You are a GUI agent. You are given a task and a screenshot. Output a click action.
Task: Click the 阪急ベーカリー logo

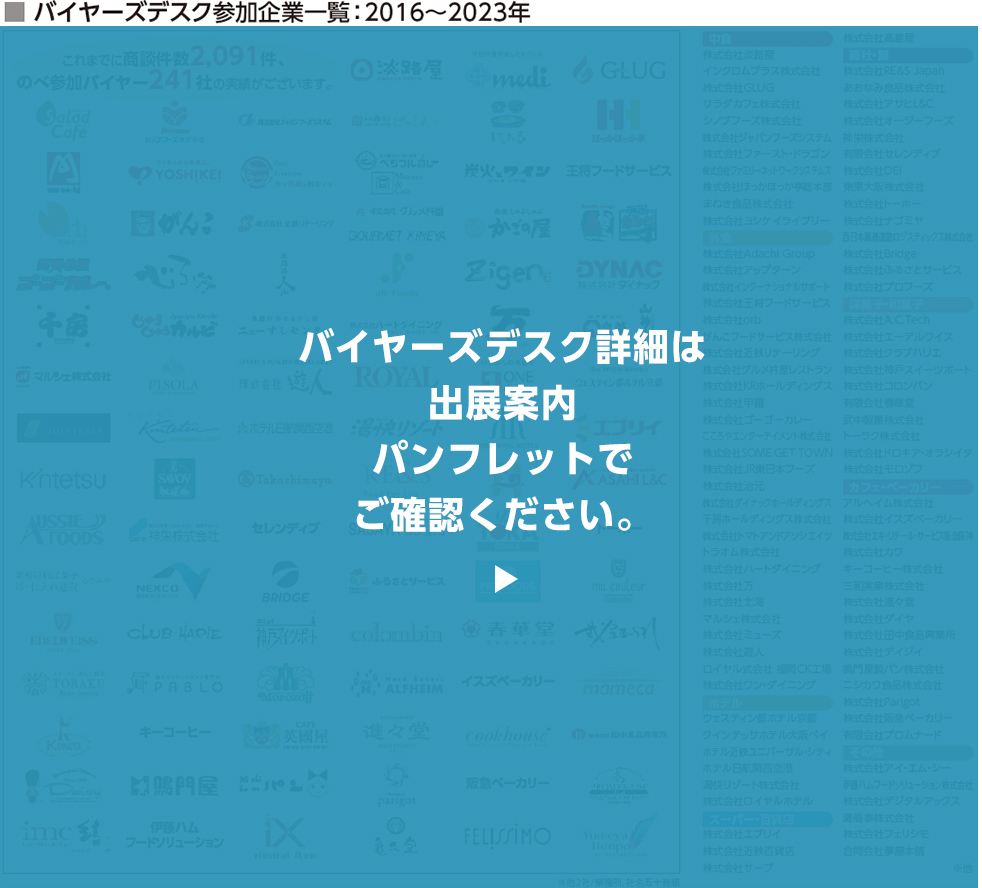[x=508, y=783]
